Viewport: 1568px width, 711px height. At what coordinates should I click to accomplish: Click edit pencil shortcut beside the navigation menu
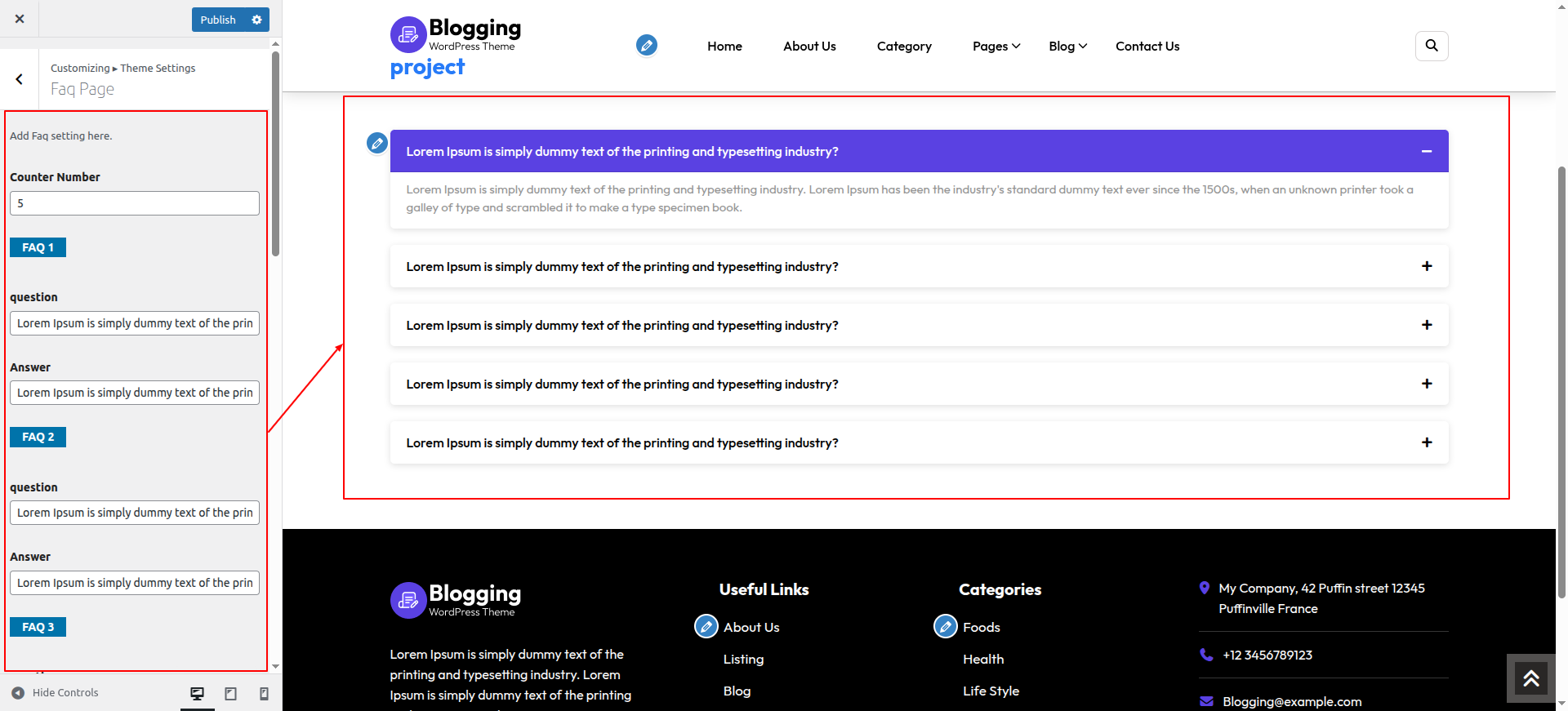(x=646, y=46)
